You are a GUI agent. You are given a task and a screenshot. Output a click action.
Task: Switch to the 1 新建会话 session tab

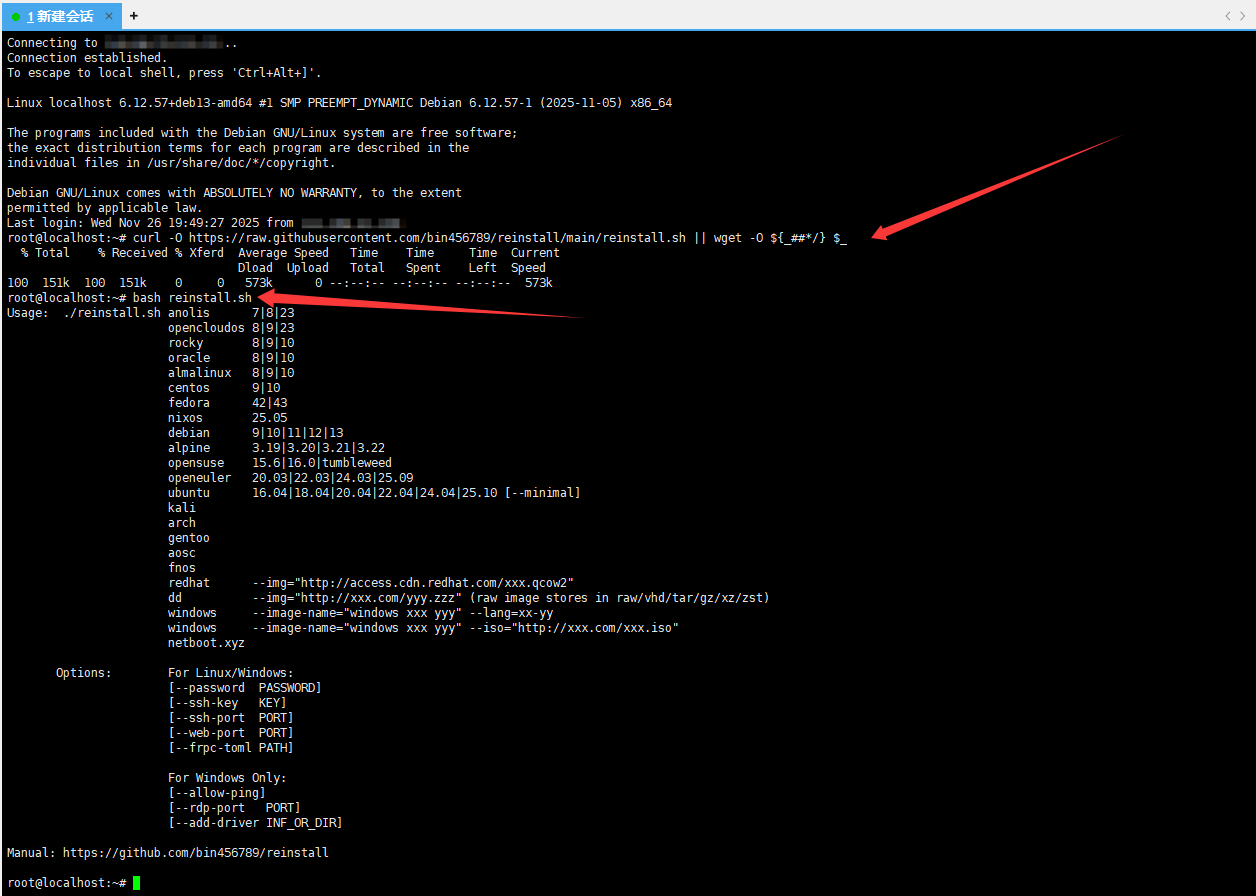click(60, 16)
